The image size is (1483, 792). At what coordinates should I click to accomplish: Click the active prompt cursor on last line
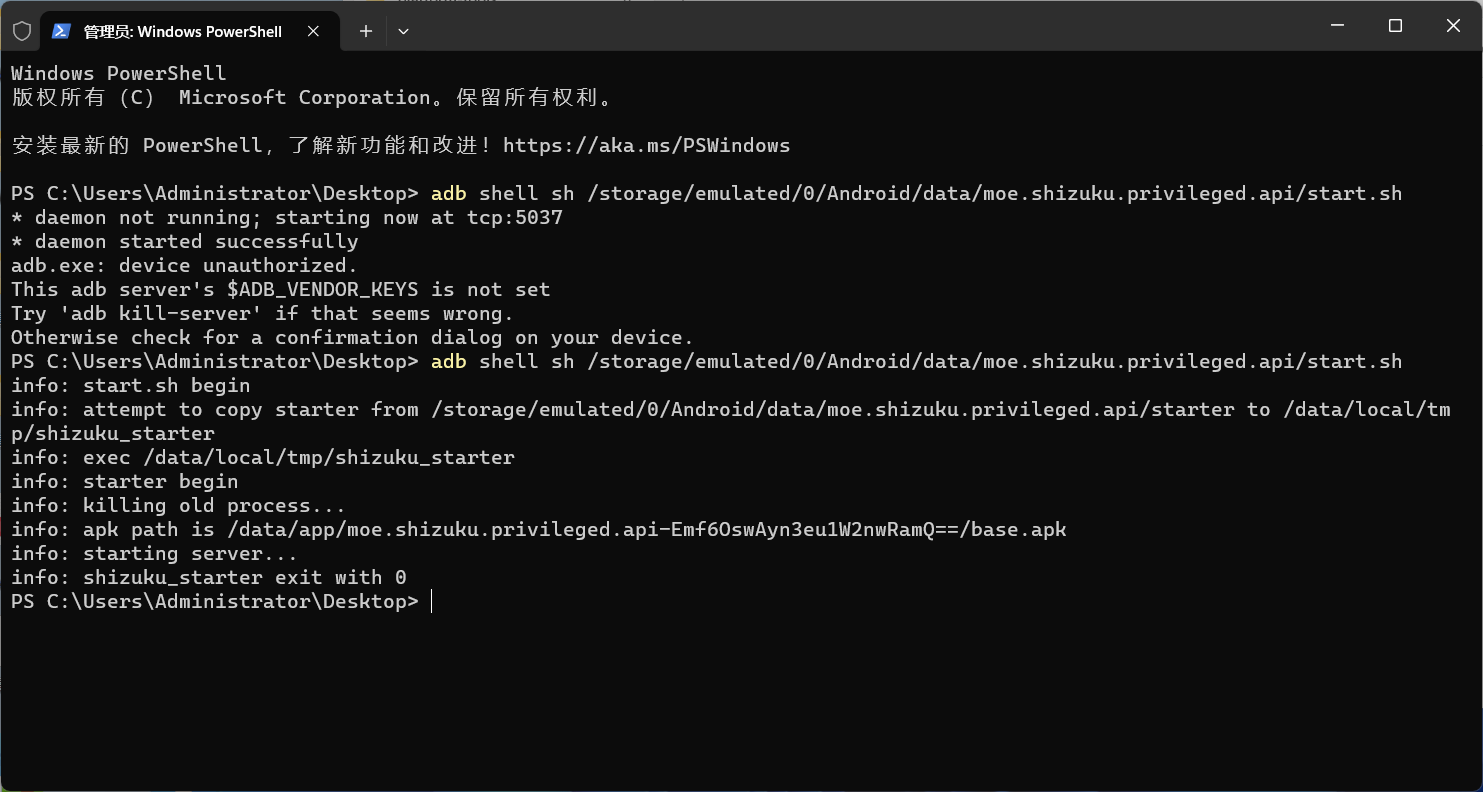431,601
